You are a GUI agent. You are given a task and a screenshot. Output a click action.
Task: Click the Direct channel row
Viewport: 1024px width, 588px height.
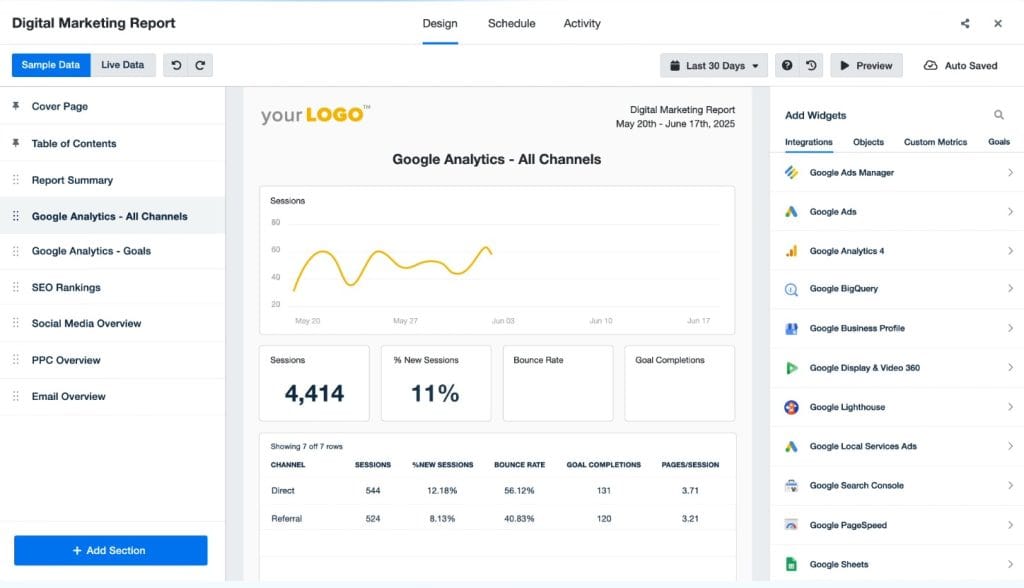497,490
